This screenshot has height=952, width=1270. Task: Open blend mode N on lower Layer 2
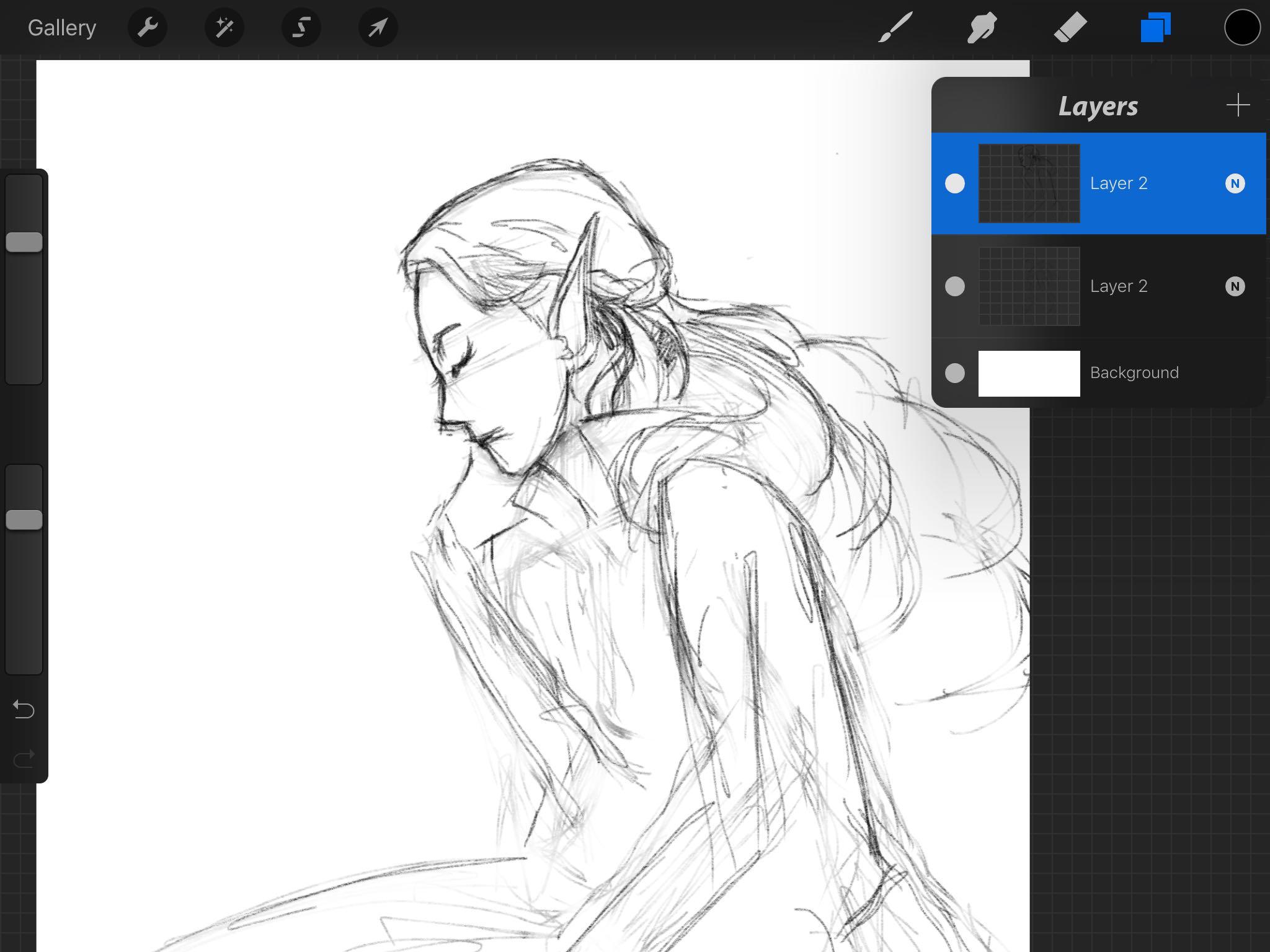[x=1235, y=286]
